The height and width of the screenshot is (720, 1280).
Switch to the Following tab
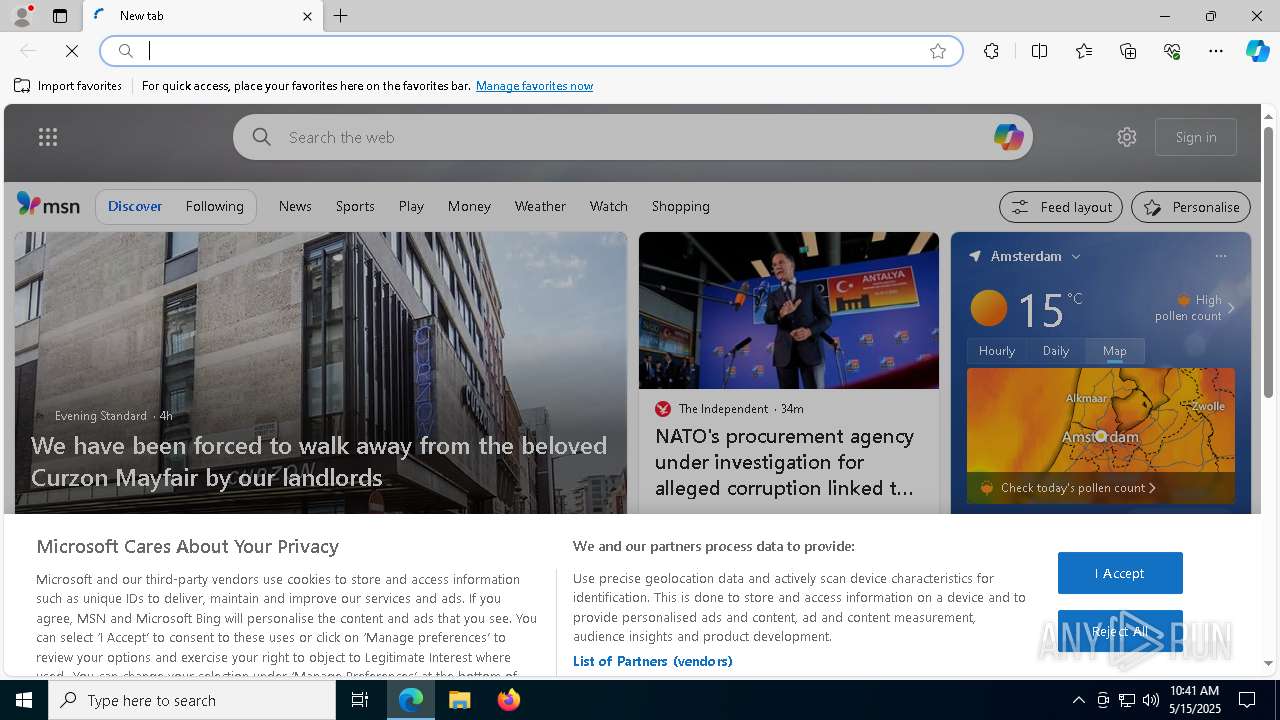pos(214,206)
